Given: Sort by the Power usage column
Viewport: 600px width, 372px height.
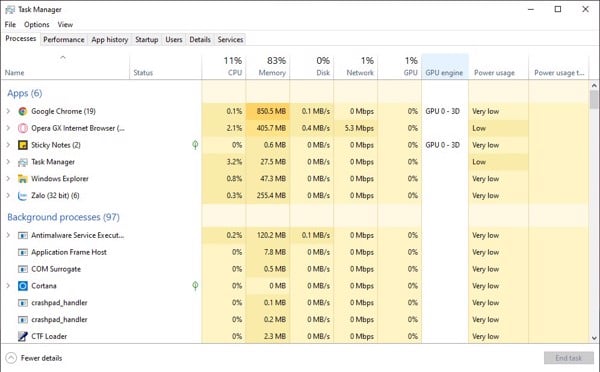Looking at the screenshot, I should [499, 67].
